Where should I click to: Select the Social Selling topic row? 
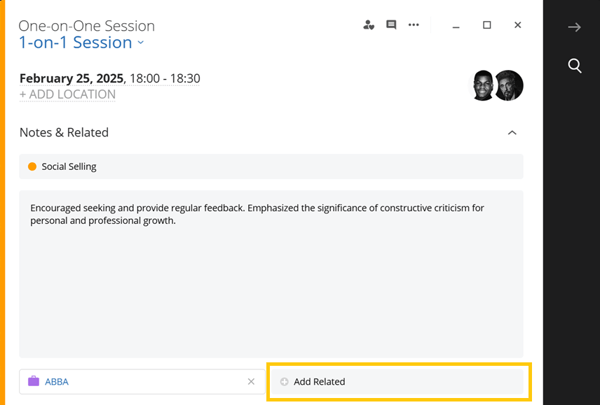(x=271, y=167)
